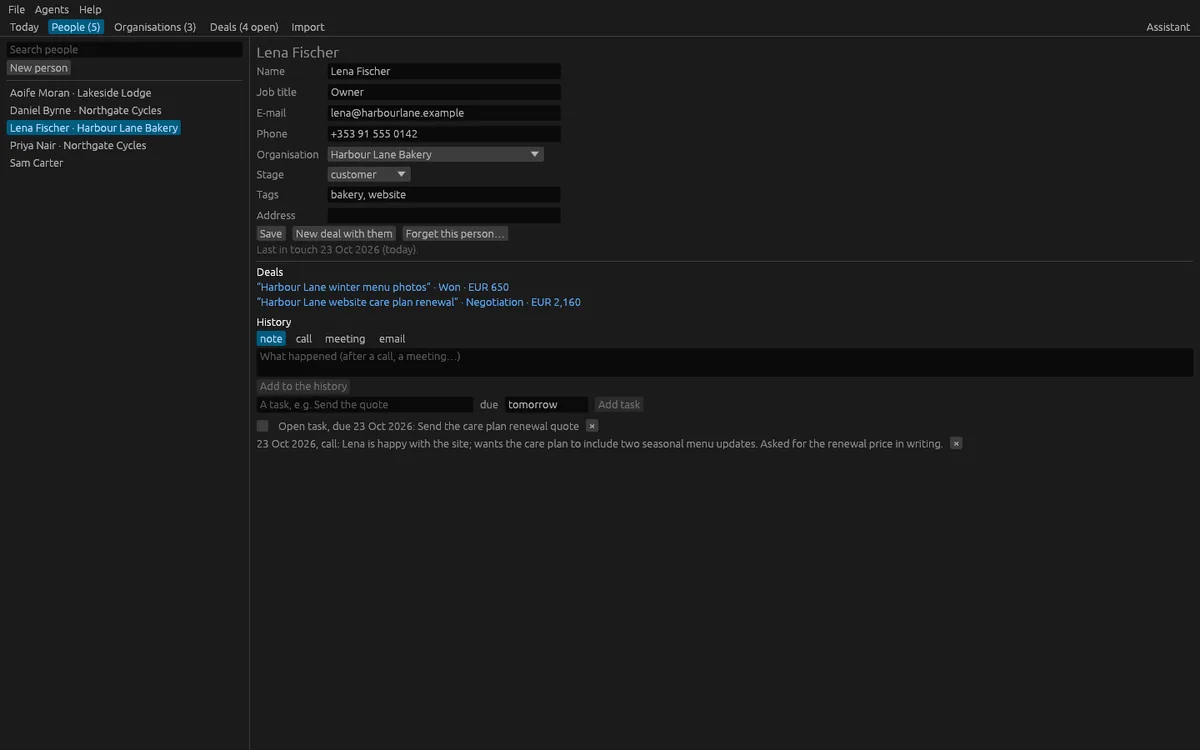Open the Help menu
The height and width of the screenshot is (750, 1200).
tap(90, 9)
